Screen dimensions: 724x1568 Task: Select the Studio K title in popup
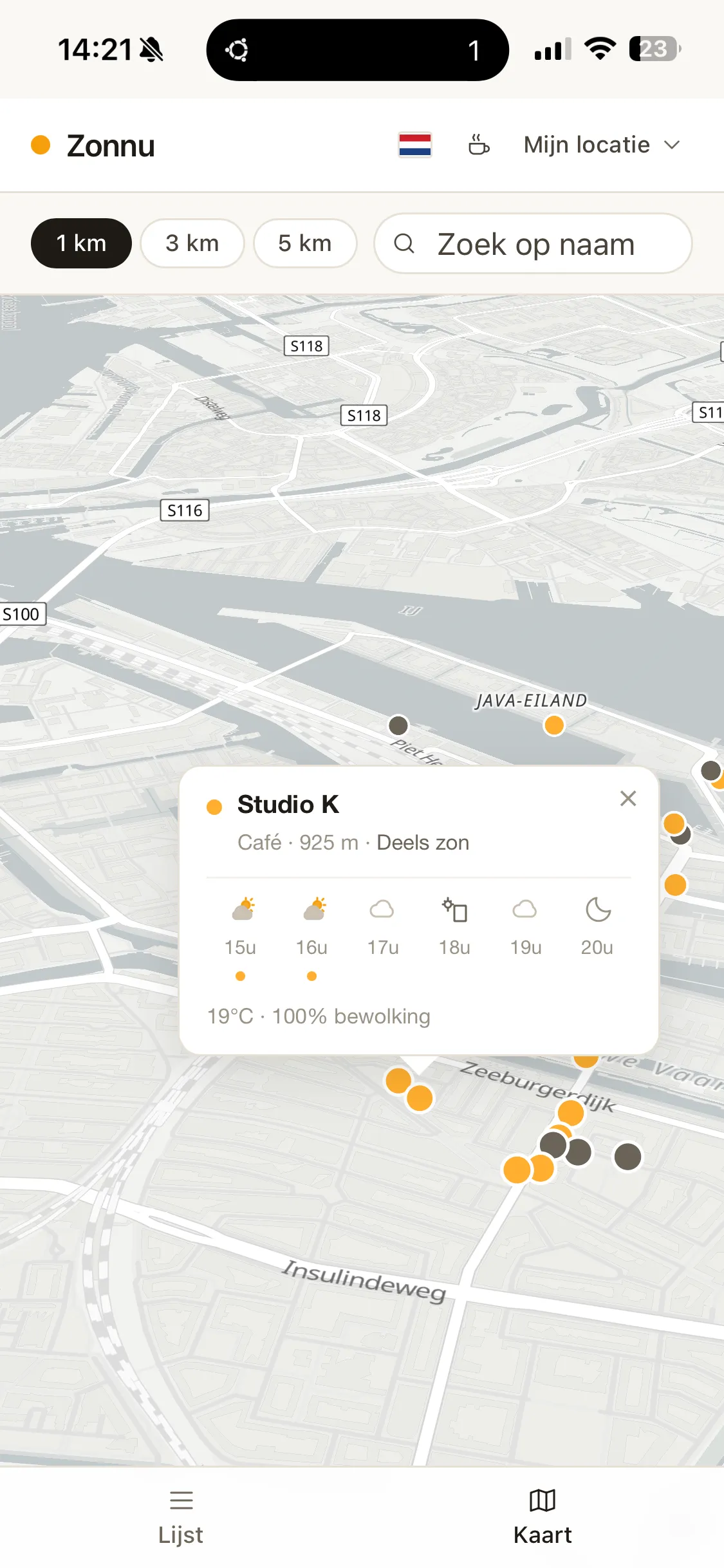(288, 805)
